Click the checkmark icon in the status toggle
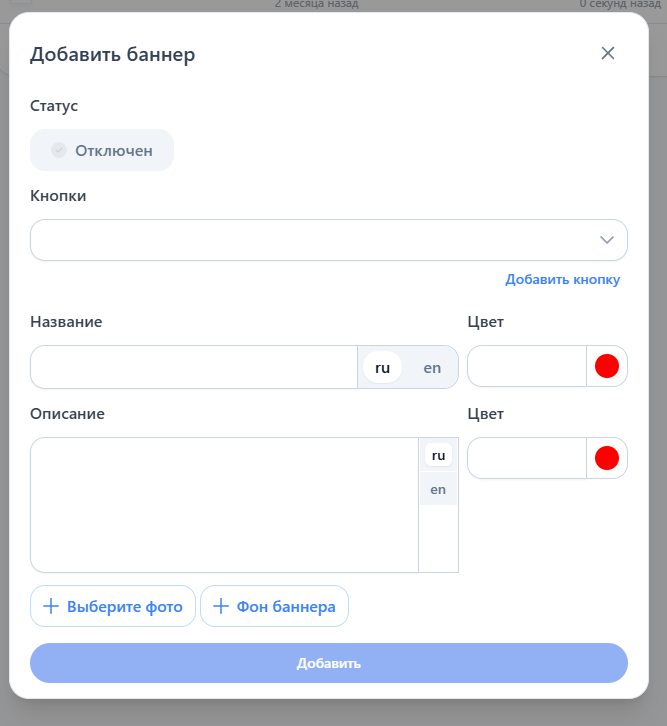Image resolution: width=667 pixels, height=726 pixels. tap(59, 150)
